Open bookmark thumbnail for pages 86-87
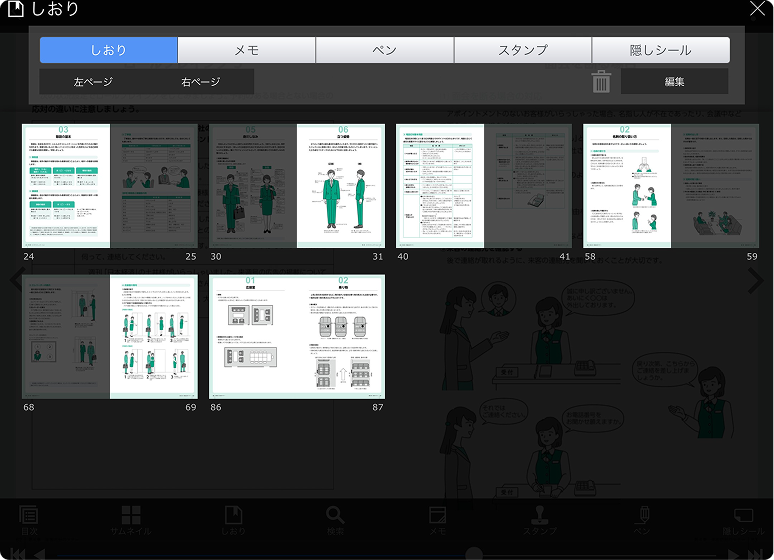This screenshot has height=560, width=774. pos(297,337)
